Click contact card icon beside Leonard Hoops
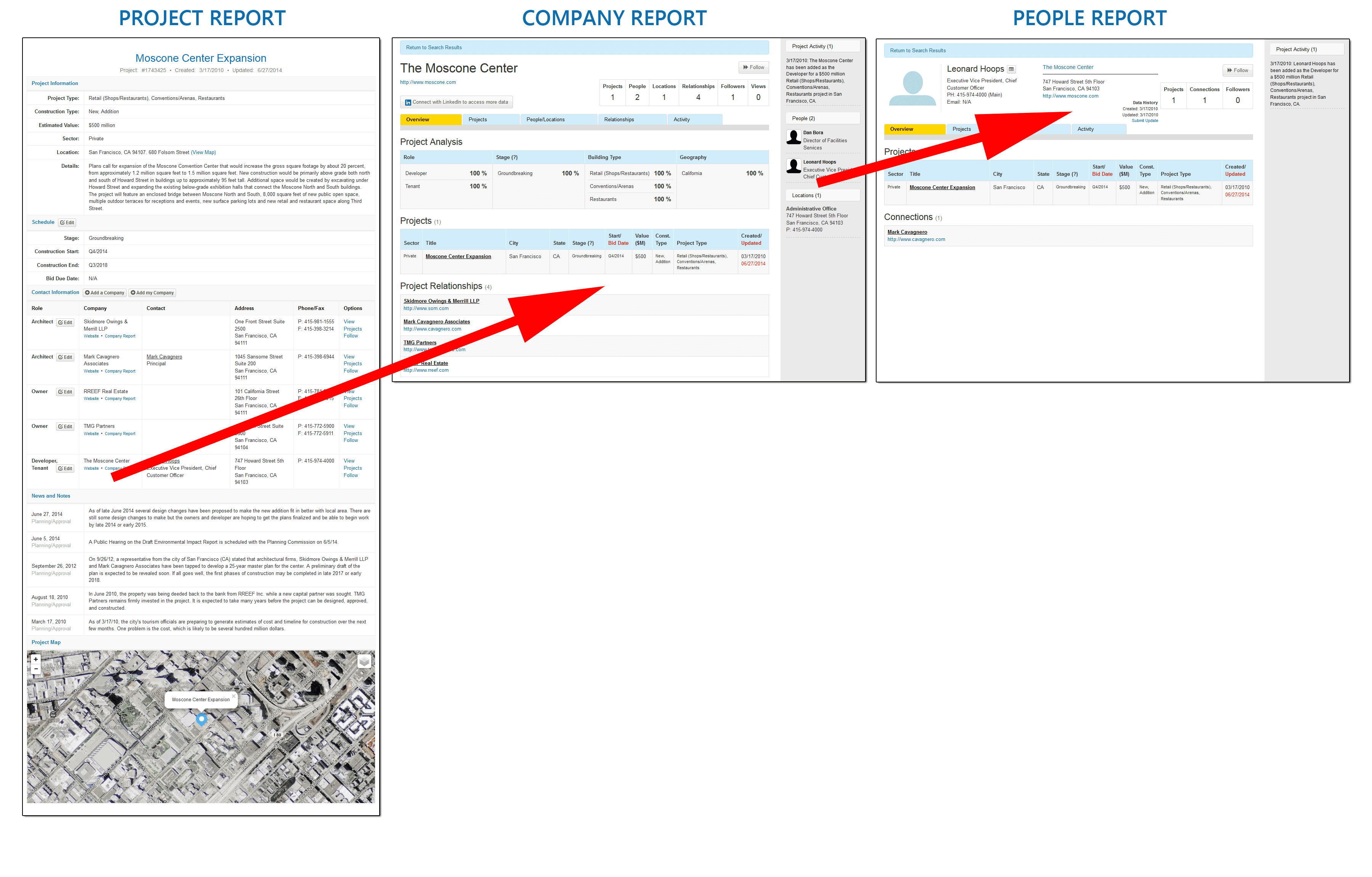The image size is (1372, 877). coord(1011,69)
